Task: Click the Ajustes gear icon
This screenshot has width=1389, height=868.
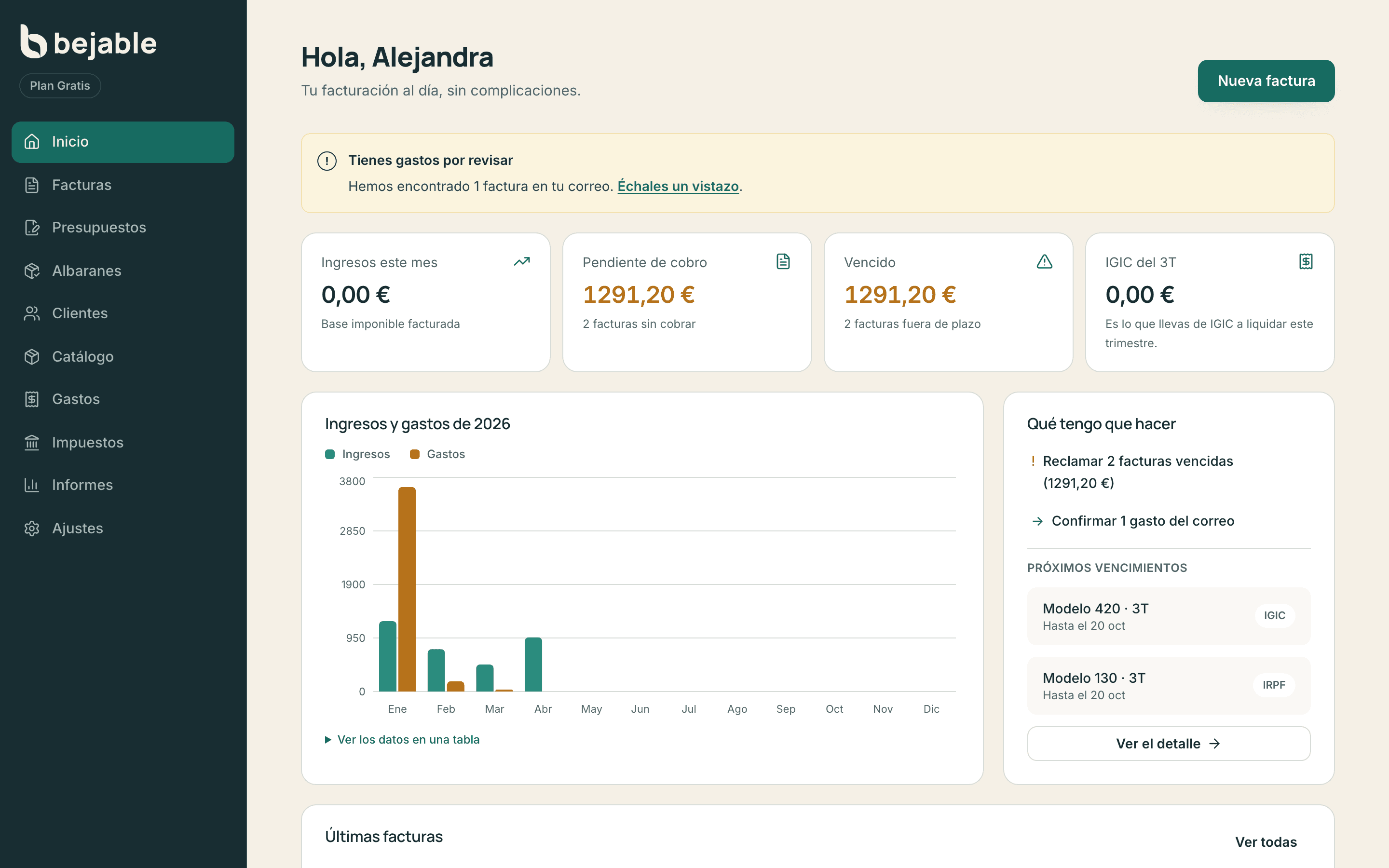Action: 31,528
